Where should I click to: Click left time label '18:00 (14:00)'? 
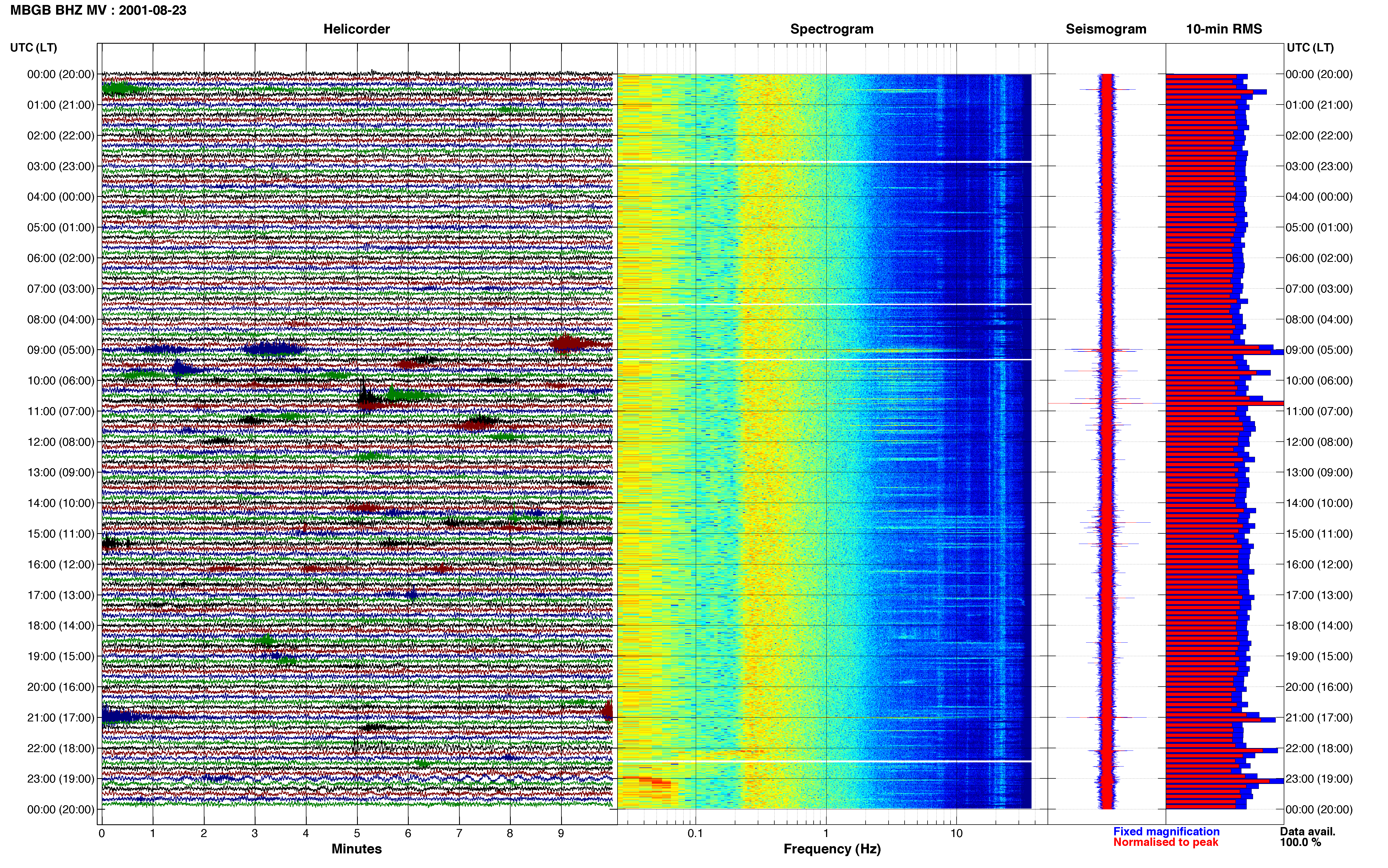click(x=61, y=626)
